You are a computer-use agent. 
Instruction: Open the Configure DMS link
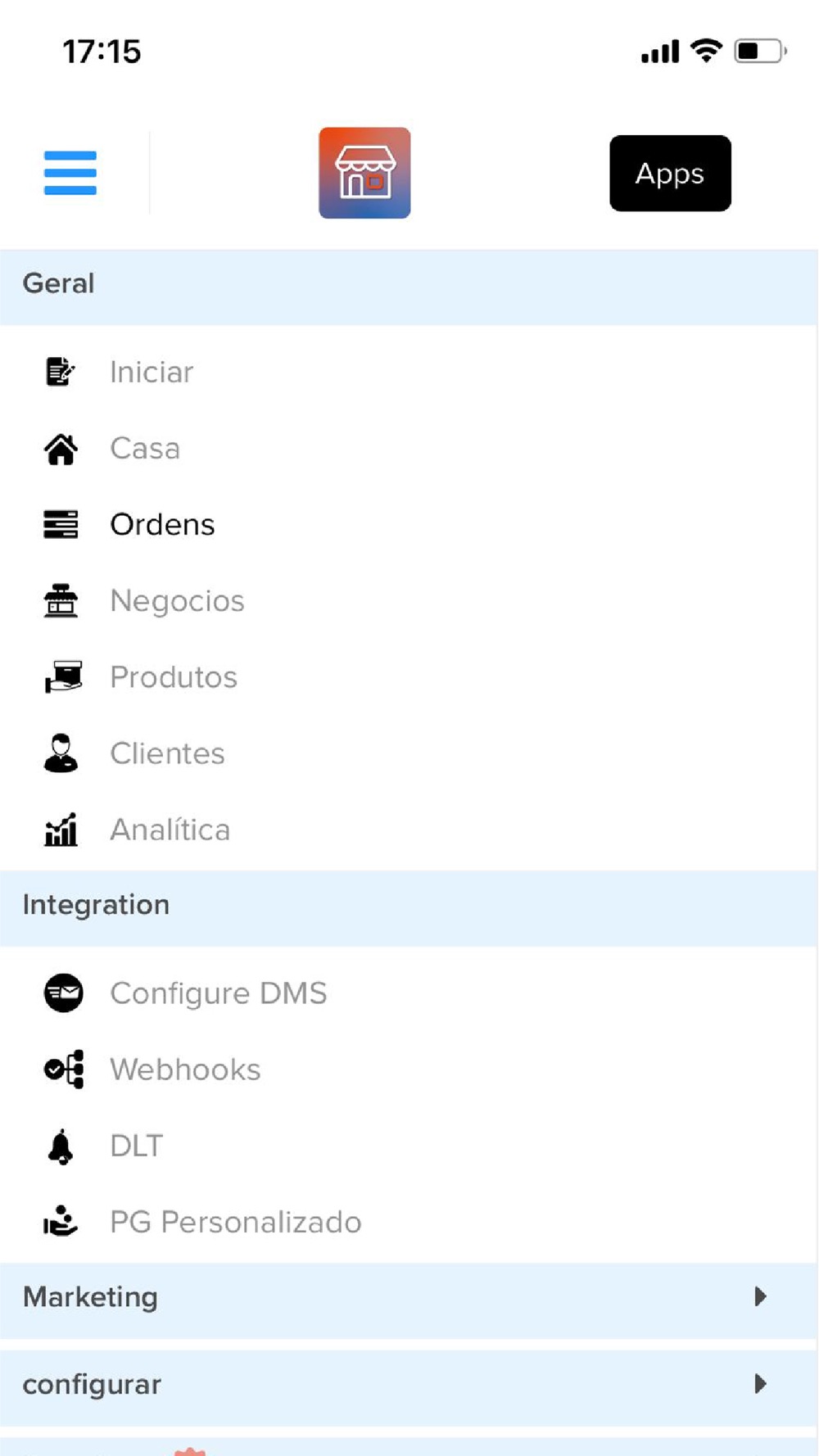[x=219, y=993]
